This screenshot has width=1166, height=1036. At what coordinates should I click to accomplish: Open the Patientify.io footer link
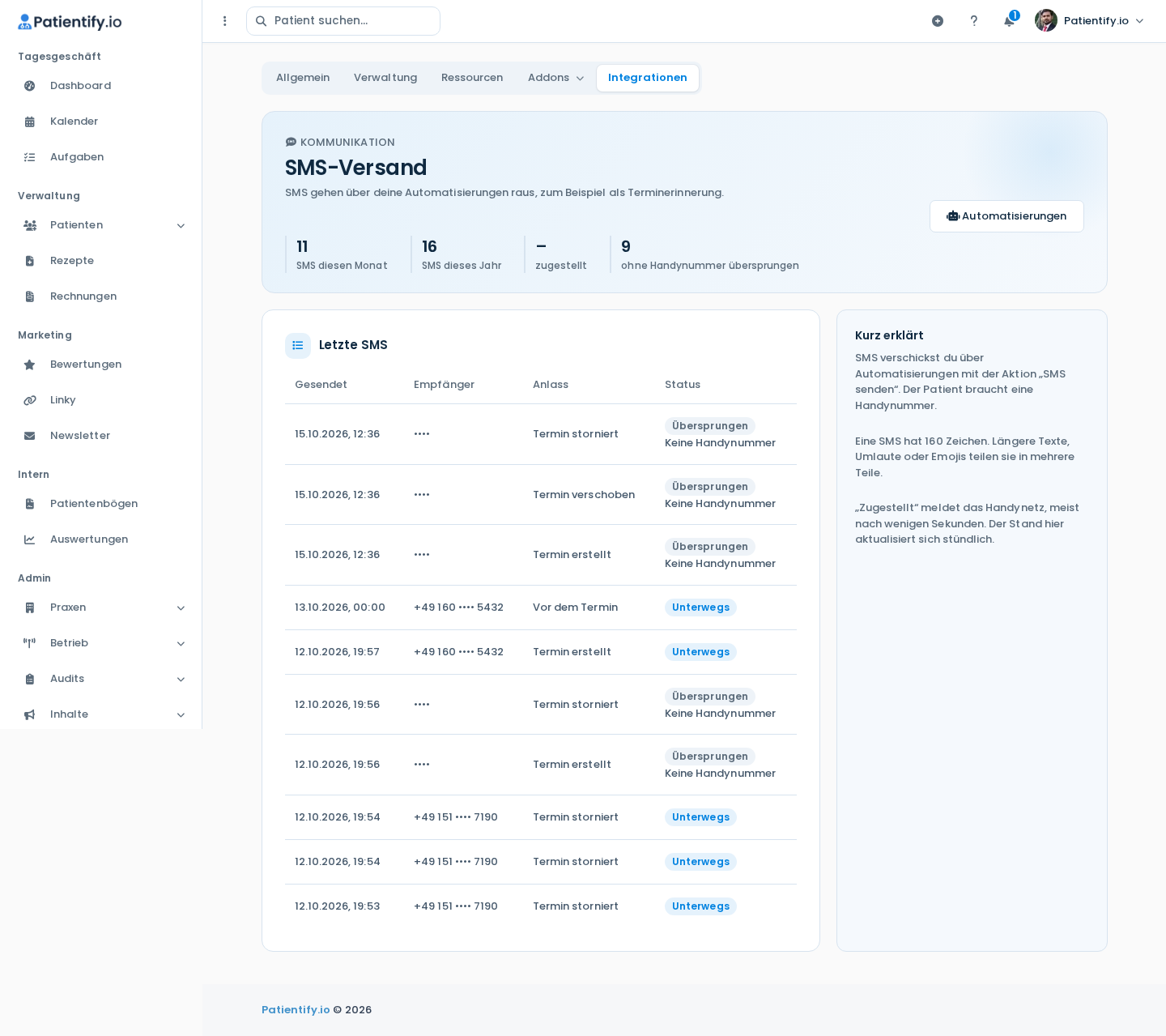296,1010
